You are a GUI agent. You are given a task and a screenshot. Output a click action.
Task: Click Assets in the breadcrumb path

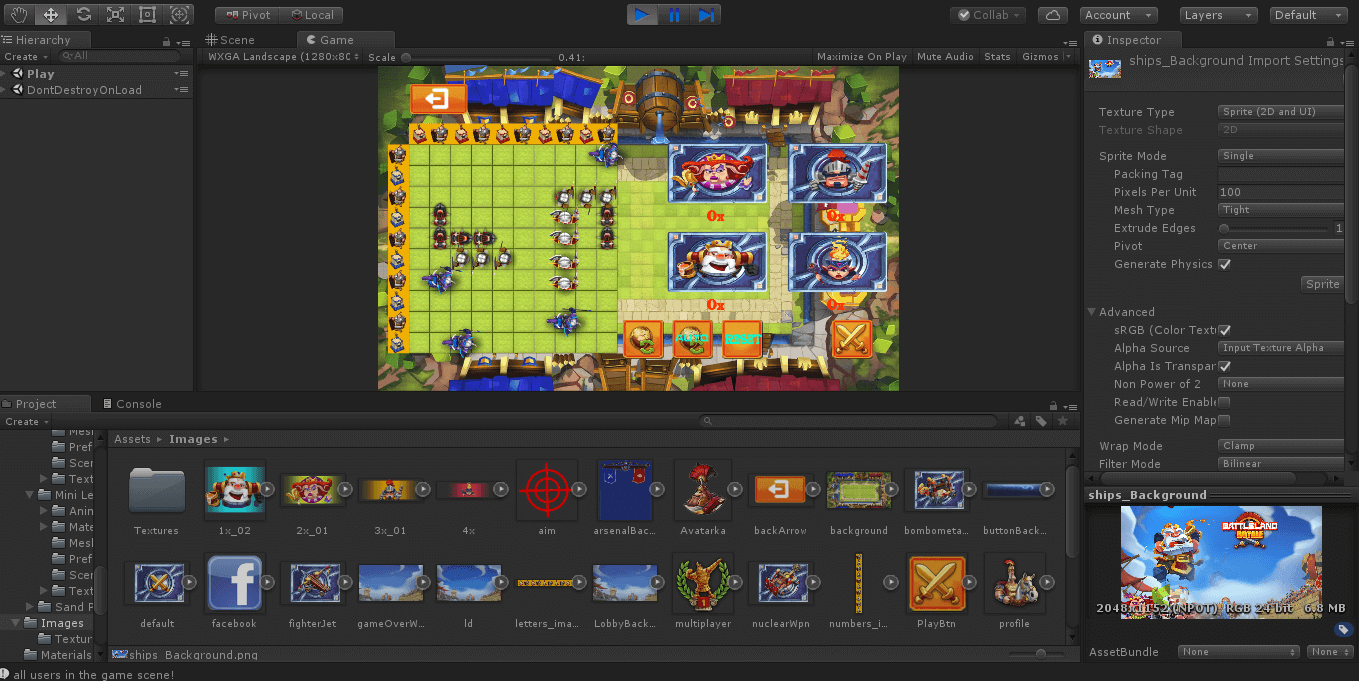point(132,439)
